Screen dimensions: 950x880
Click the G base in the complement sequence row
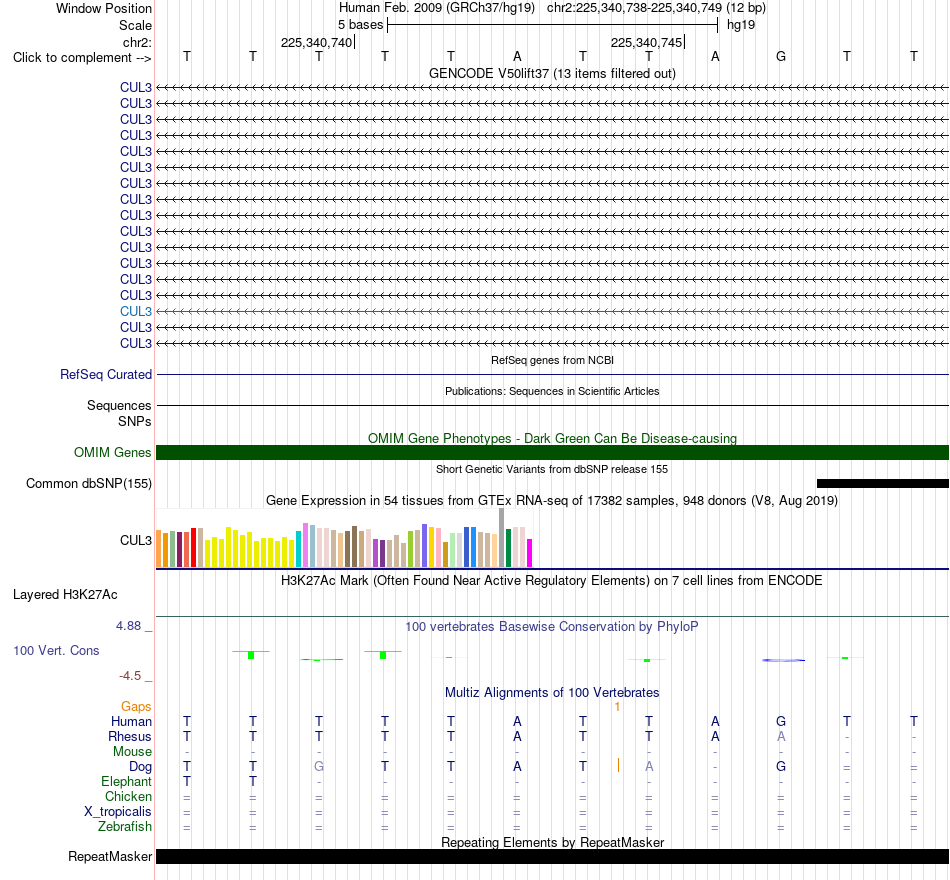tap(781, 56)
